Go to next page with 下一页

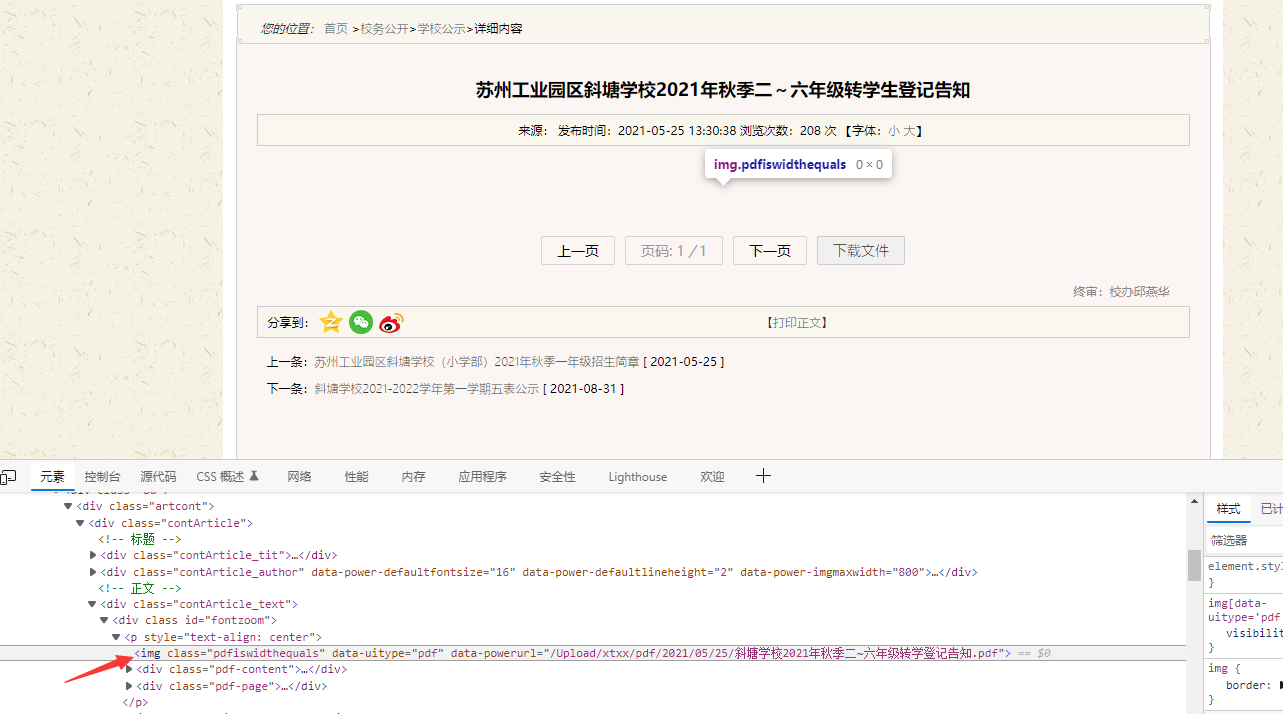coord(769,251)
